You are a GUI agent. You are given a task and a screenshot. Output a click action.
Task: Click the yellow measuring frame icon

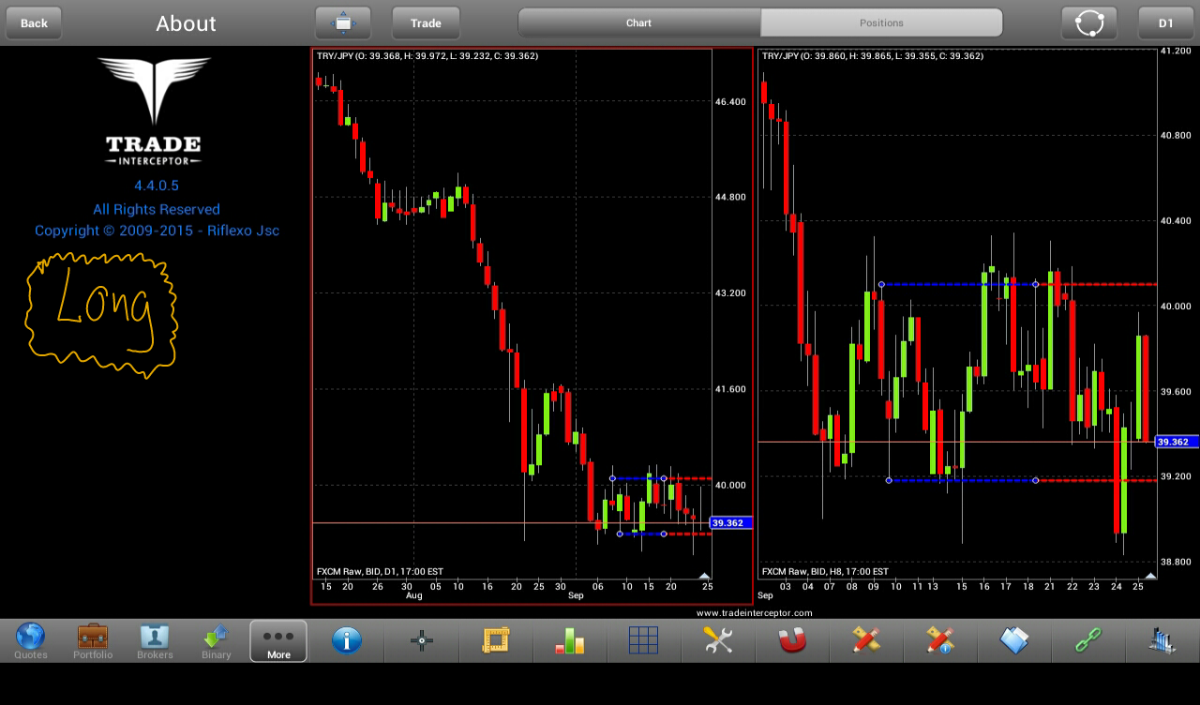495,640
